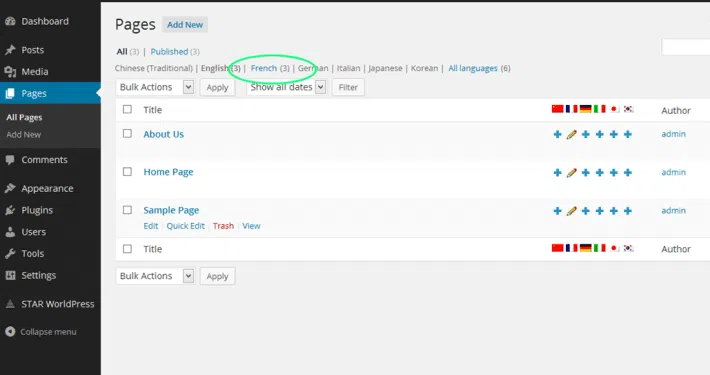Click French flag in top table header
Image resolution: width=710 pixels, height=375 pixels.
[571, 109]
